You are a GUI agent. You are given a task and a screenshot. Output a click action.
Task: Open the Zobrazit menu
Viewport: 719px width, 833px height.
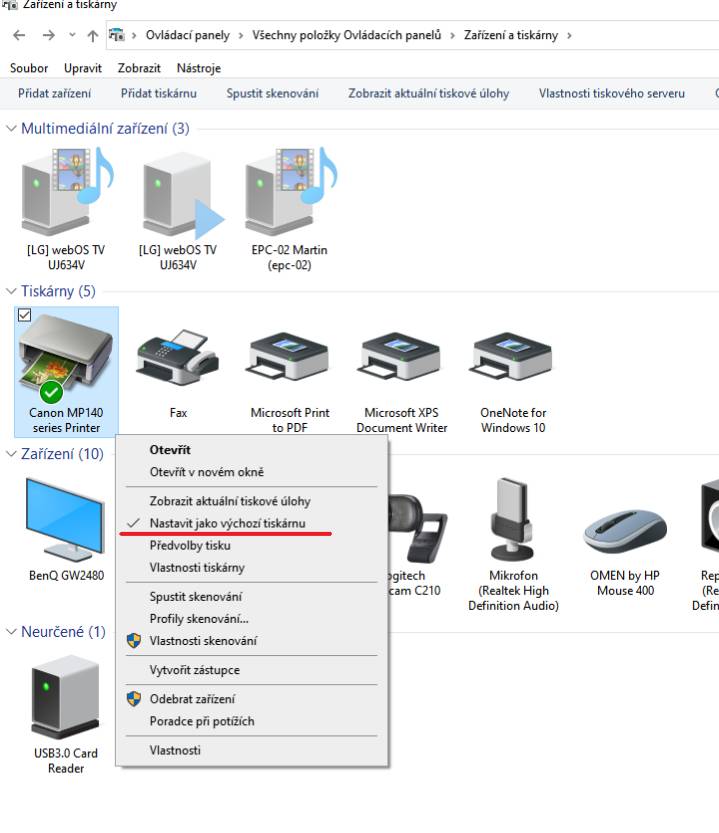click(x=139, y=68)
